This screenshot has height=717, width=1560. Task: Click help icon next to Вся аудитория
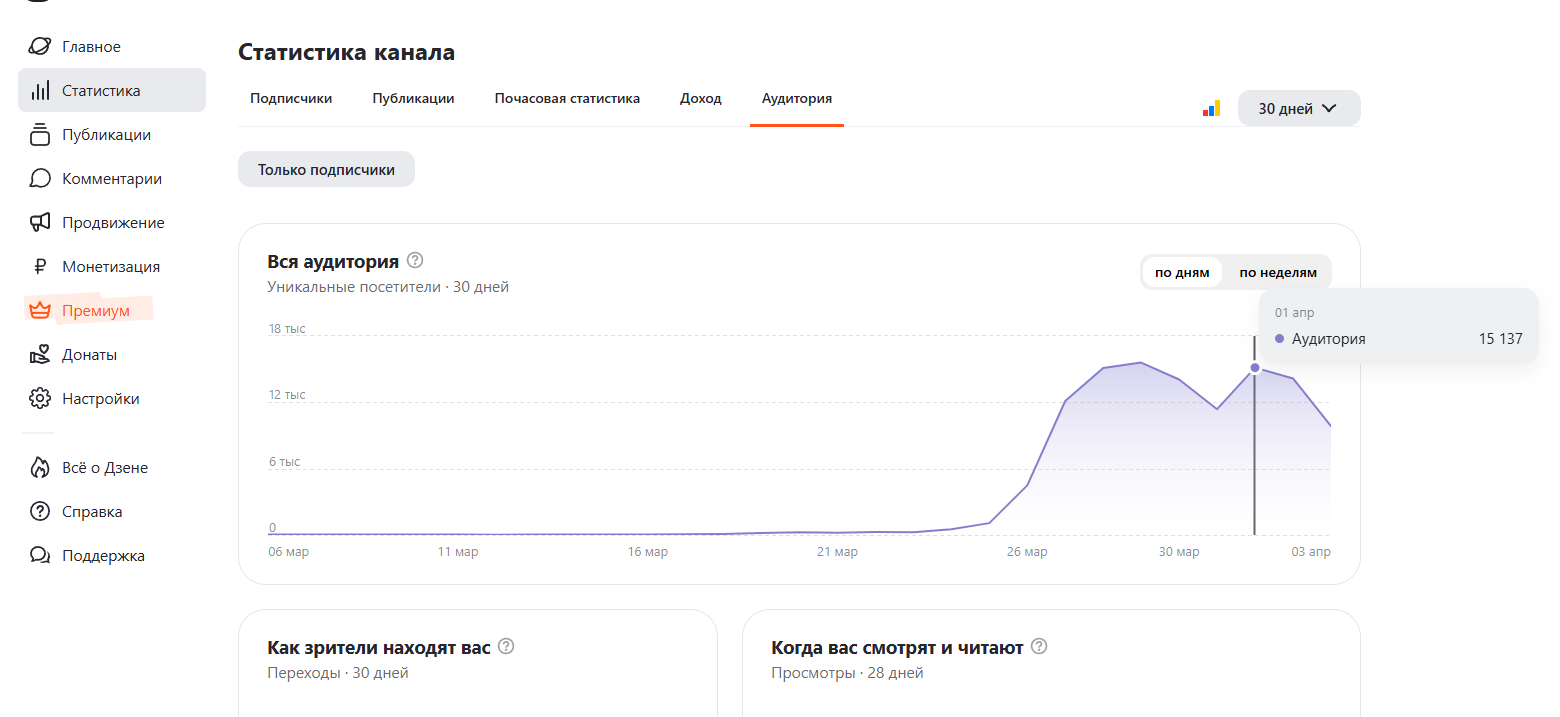tap(415, 261)
